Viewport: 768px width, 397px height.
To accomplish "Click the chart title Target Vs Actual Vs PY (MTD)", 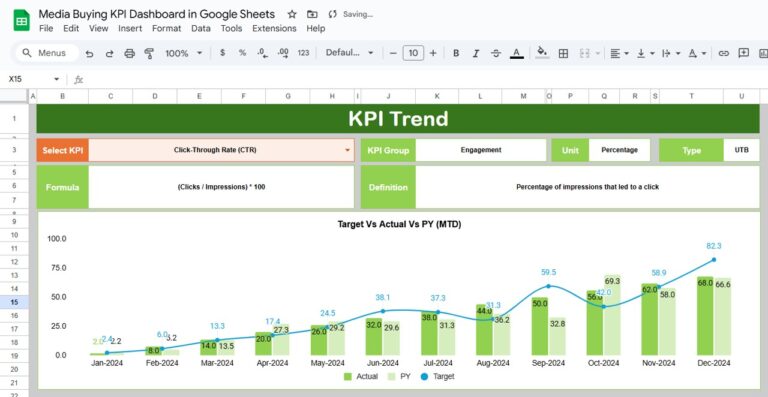I will (x=399, y=224).
